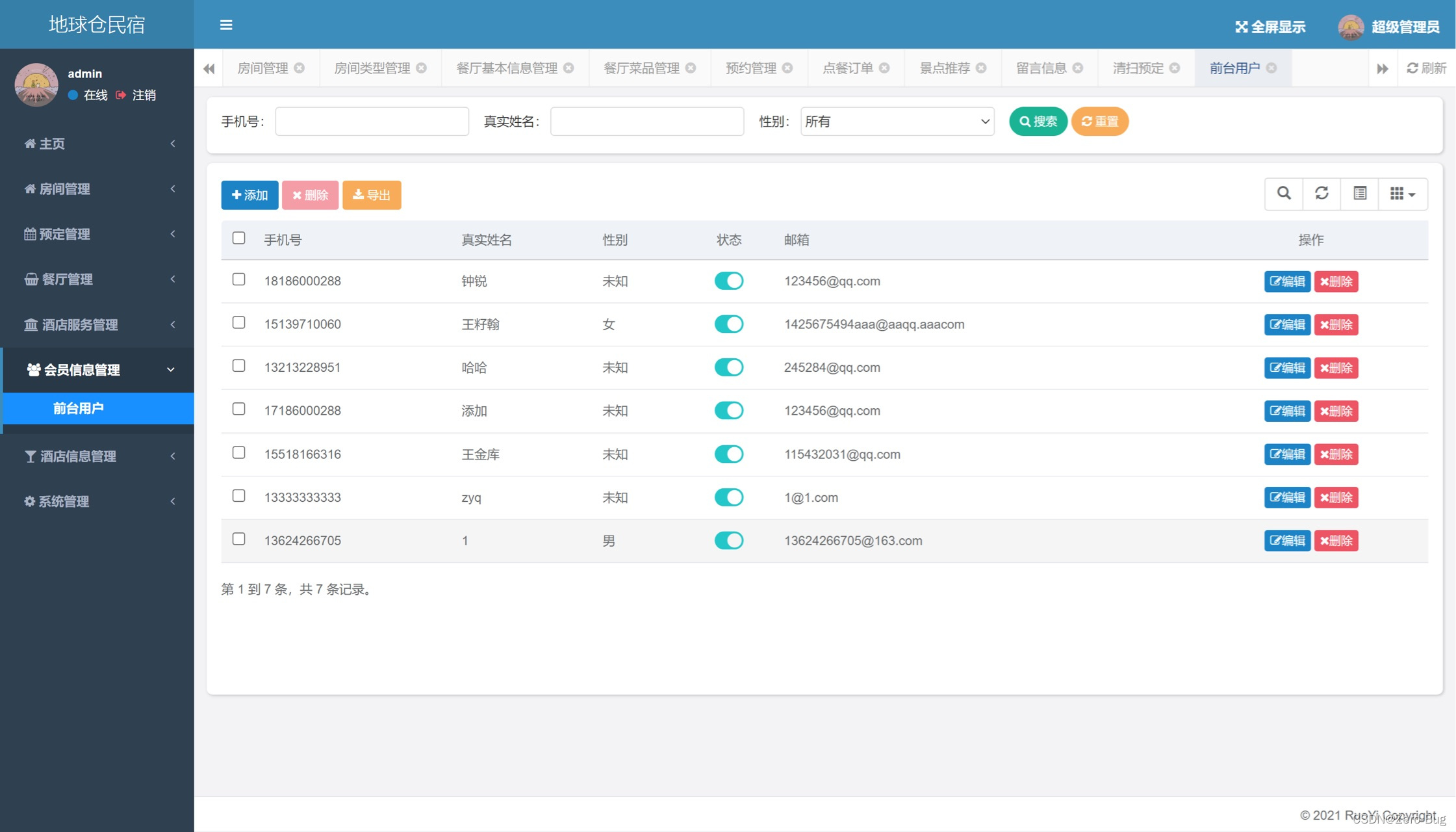Click the green 搜索 button
Image resolution: width=1456 pixels, height=832 pixels.
tap(1038, 122)
